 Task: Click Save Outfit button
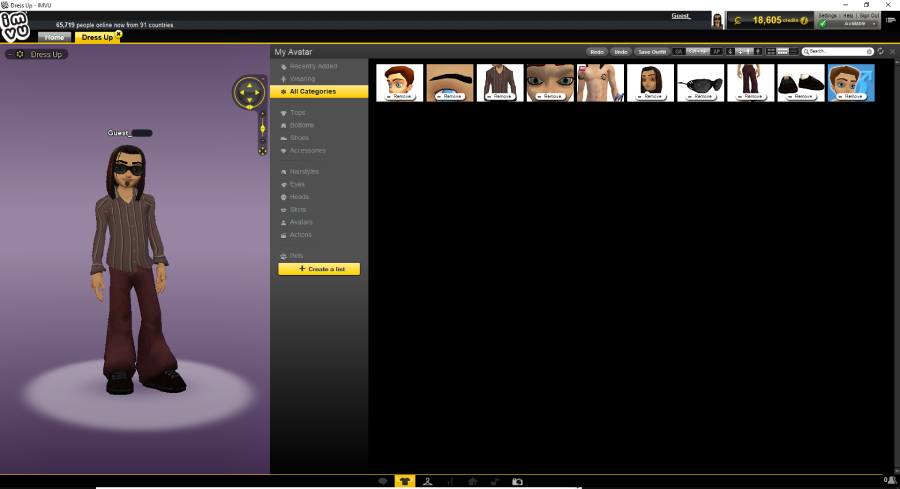652,52
